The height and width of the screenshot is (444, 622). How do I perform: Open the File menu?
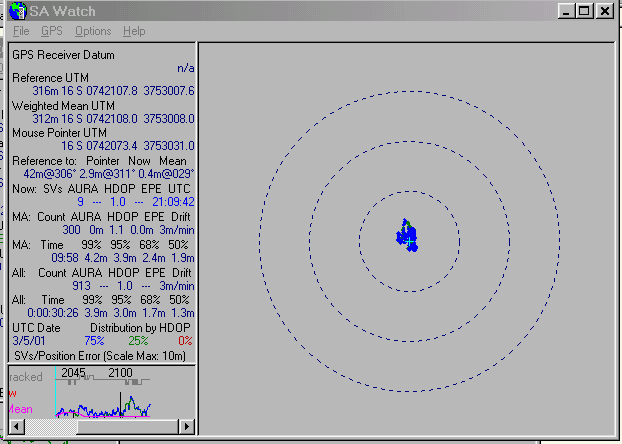click(21, 31)
